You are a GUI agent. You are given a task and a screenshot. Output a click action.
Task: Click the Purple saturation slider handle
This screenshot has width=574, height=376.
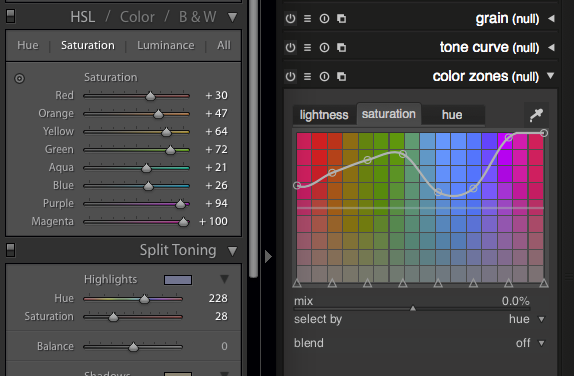180,204
